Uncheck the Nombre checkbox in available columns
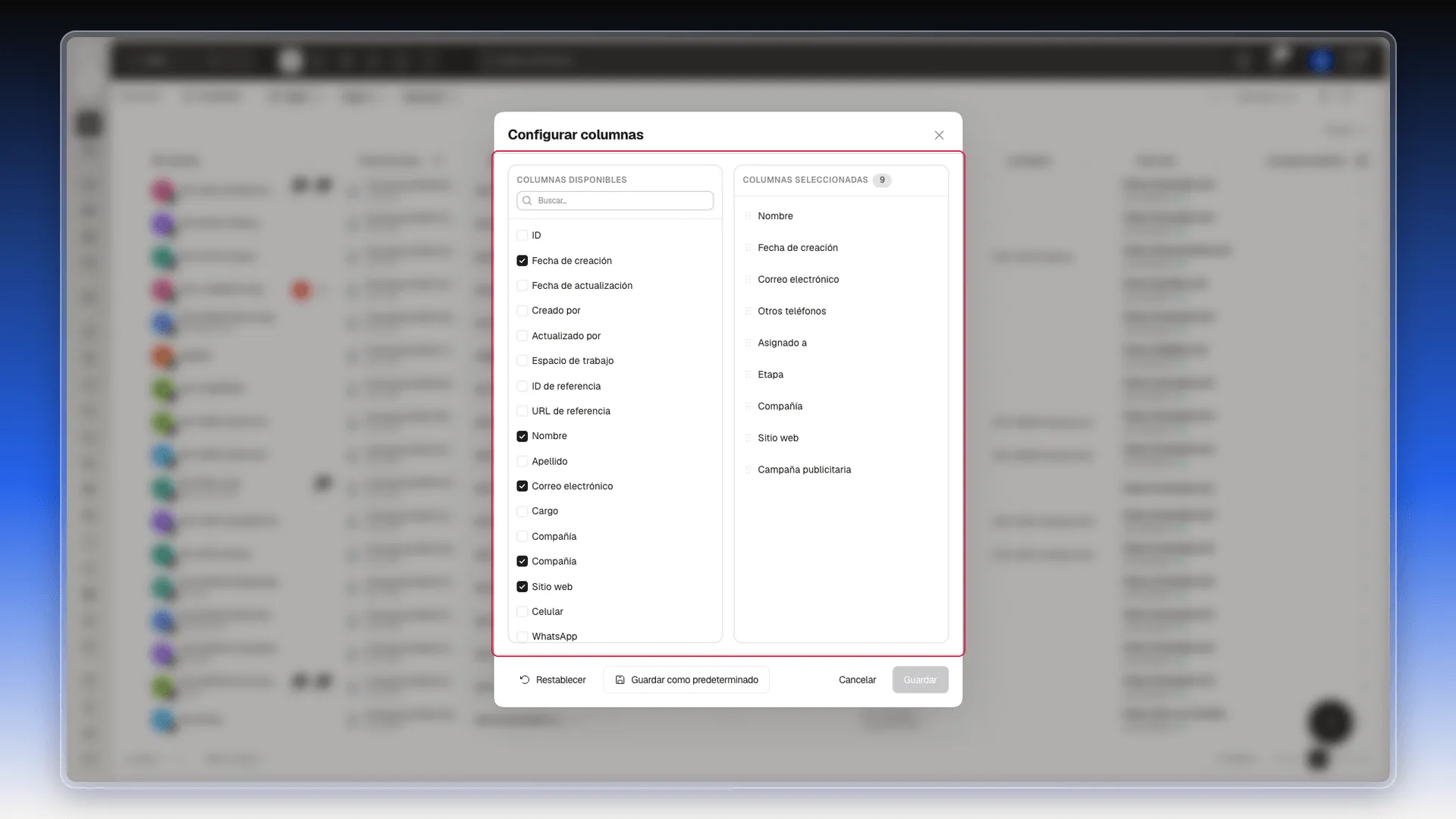This screenshot has height=819, width=1456. [x=522, y=436]
